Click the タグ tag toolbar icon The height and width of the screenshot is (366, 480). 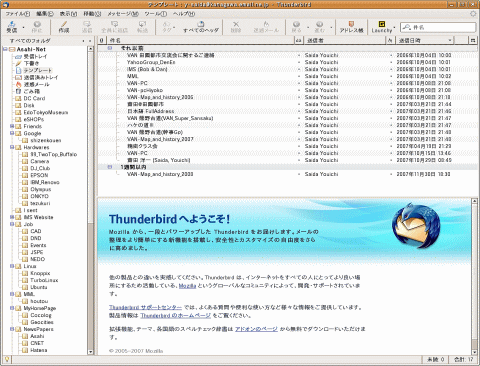click(167, 27)
